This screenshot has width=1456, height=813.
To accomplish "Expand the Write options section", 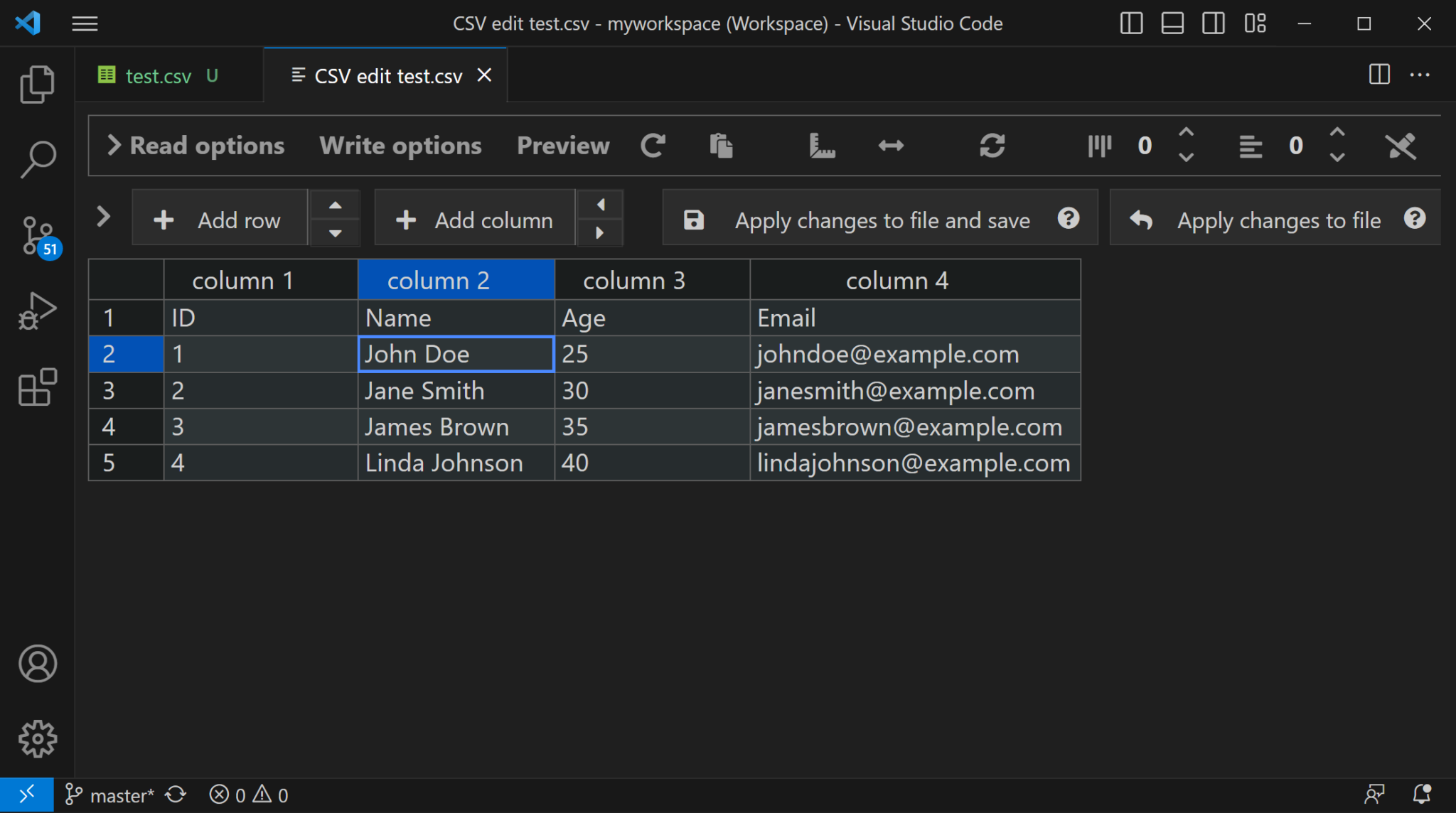I will pyautogui.click(x=400, y=145).
